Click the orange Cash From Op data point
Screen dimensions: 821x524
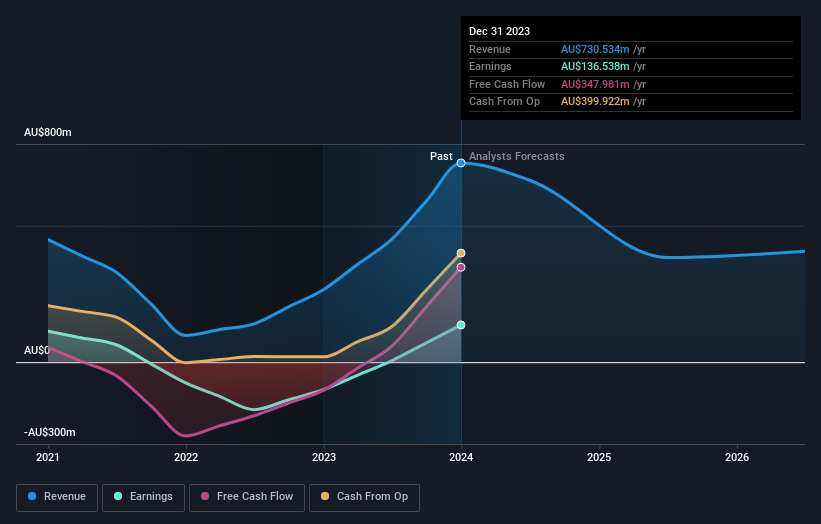(x=461, y=253)
